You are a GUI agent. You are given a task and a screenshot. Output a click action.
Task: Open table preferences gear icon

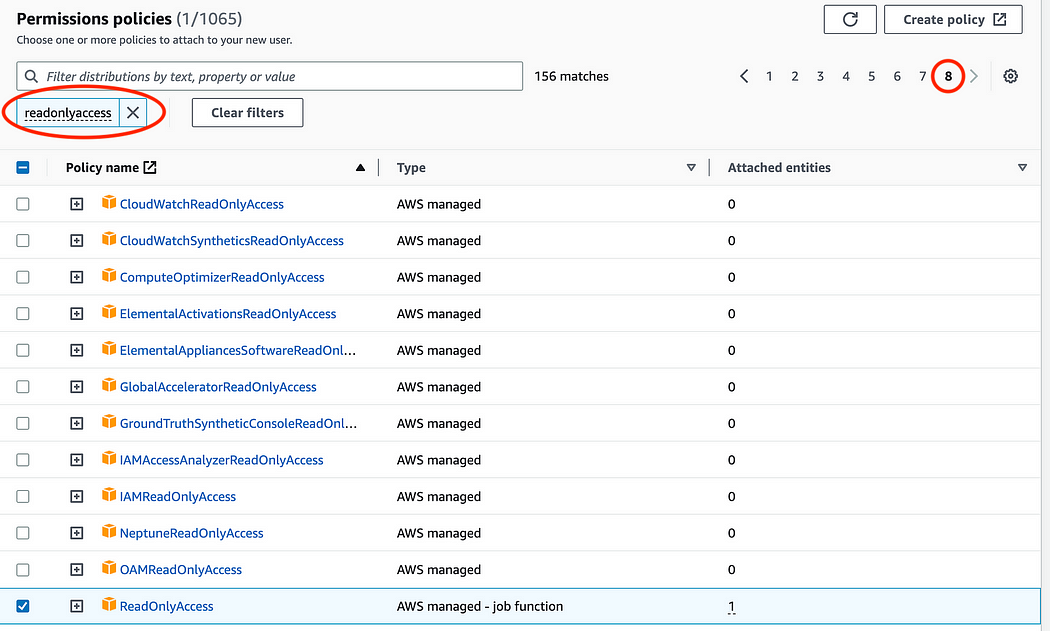pos(1010,76)
